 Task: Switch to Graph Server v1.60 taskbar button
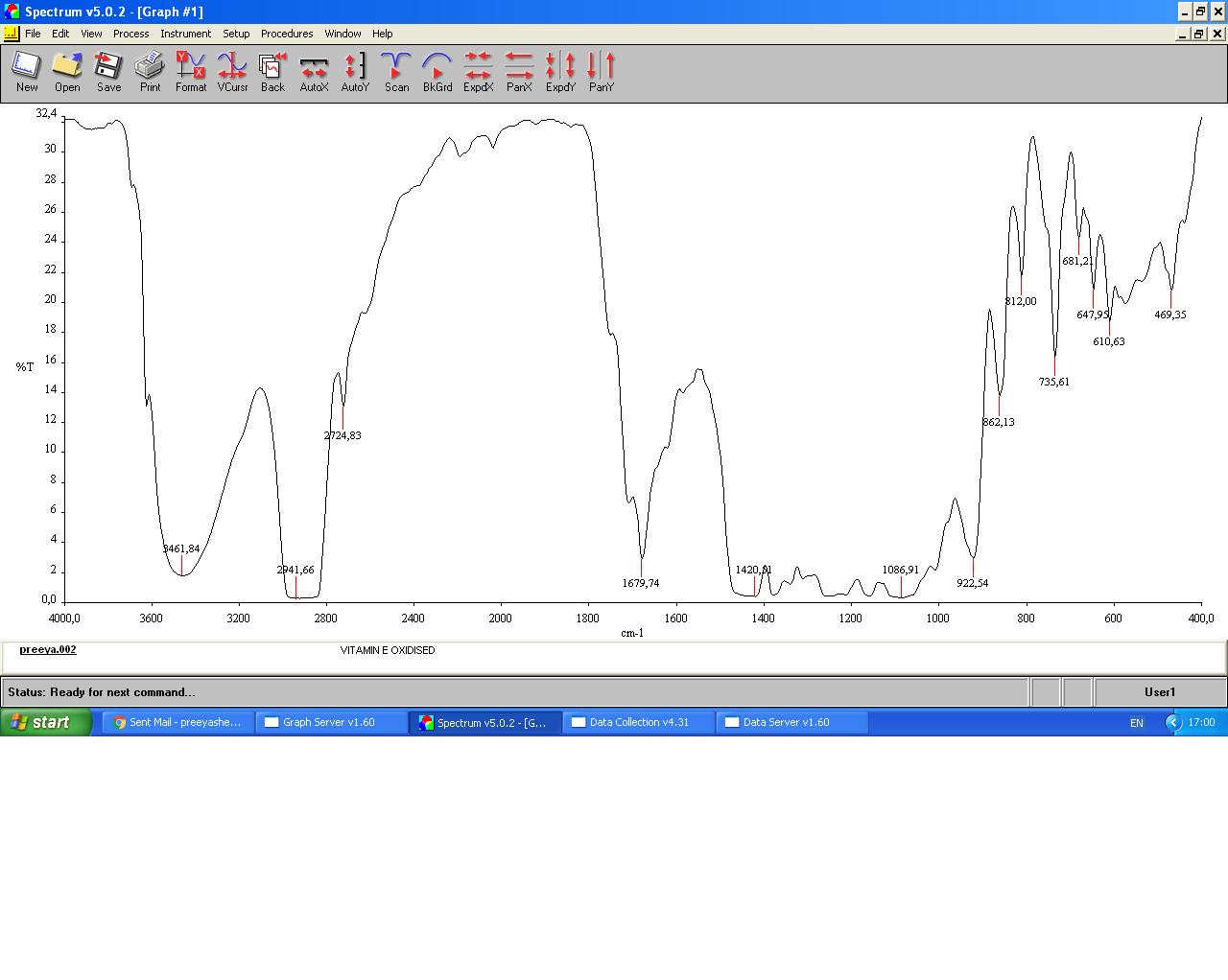331,722
